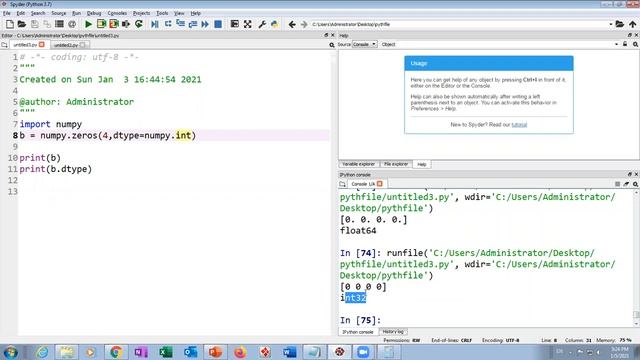Click the Step into debug icon
Viewport: 640px width, 360px height.
(x=180, y=24)
